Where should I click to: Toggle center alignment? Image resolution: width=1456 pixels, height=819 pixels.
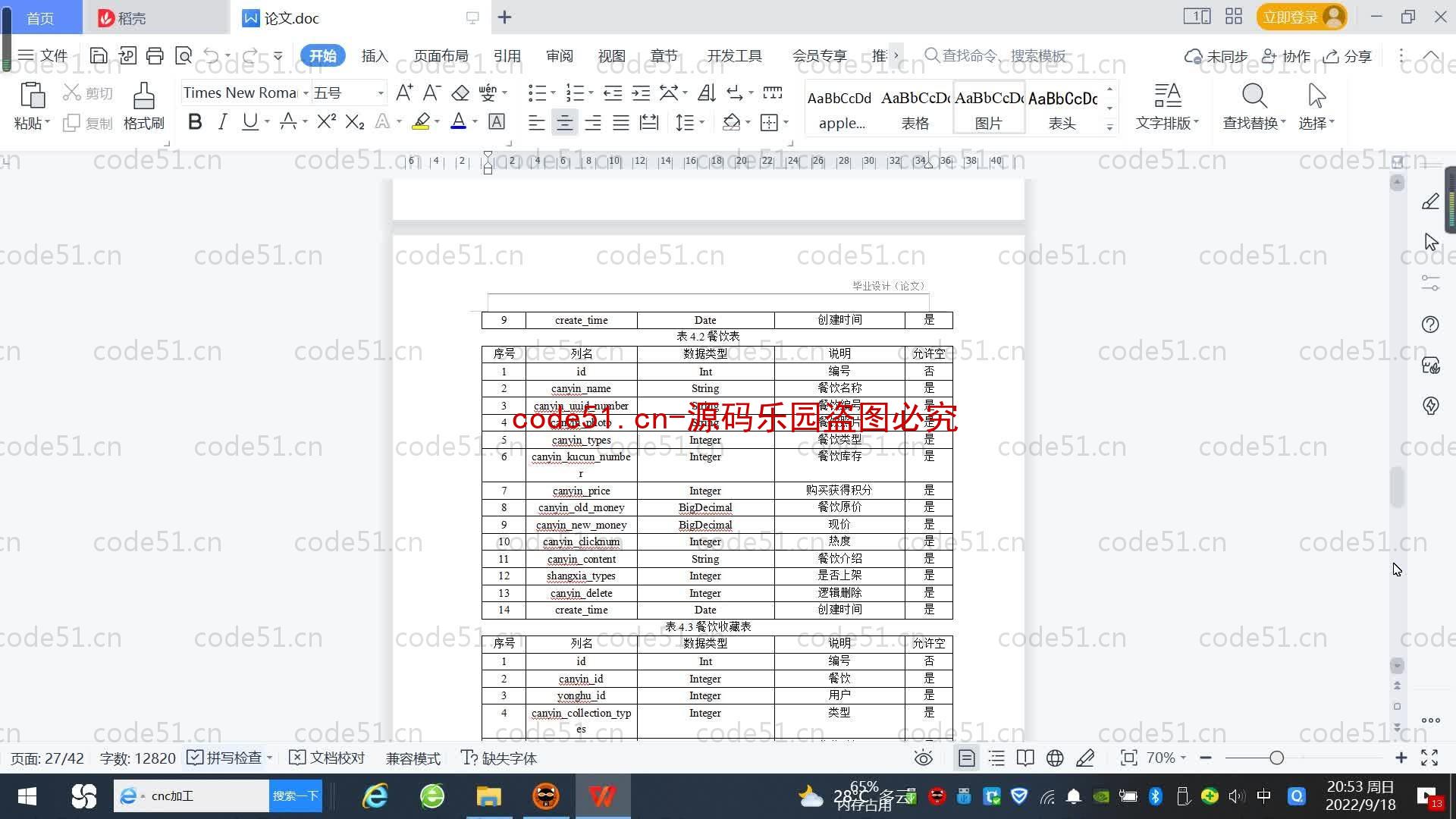pos(564,122)
